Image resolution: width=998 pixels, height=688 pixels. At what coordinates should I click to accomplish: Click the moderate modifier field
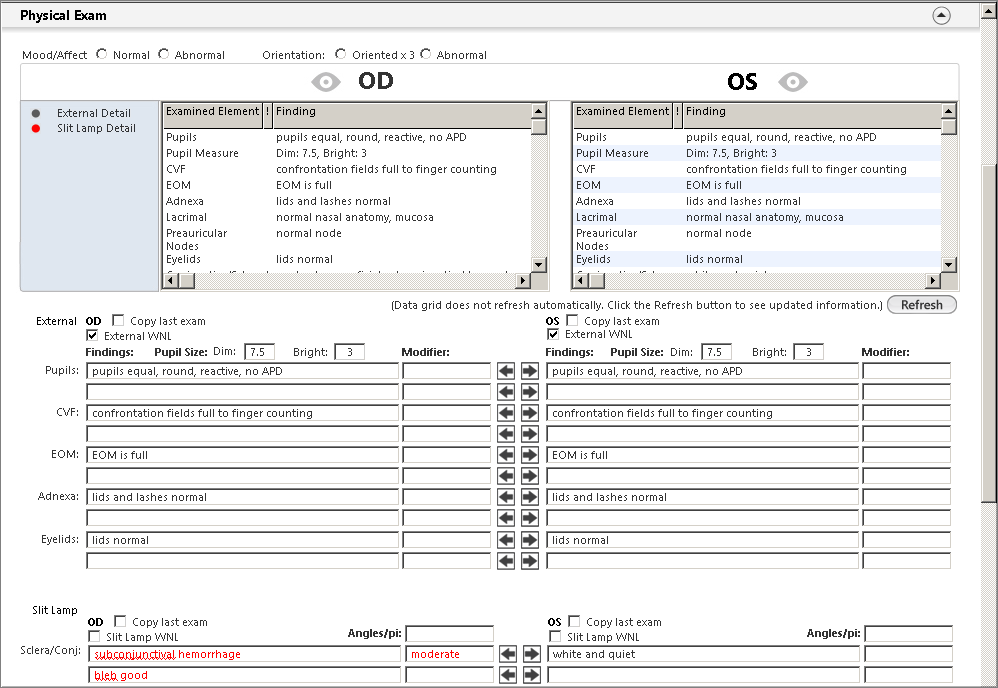pyautogui.click(x=449, y=654)
